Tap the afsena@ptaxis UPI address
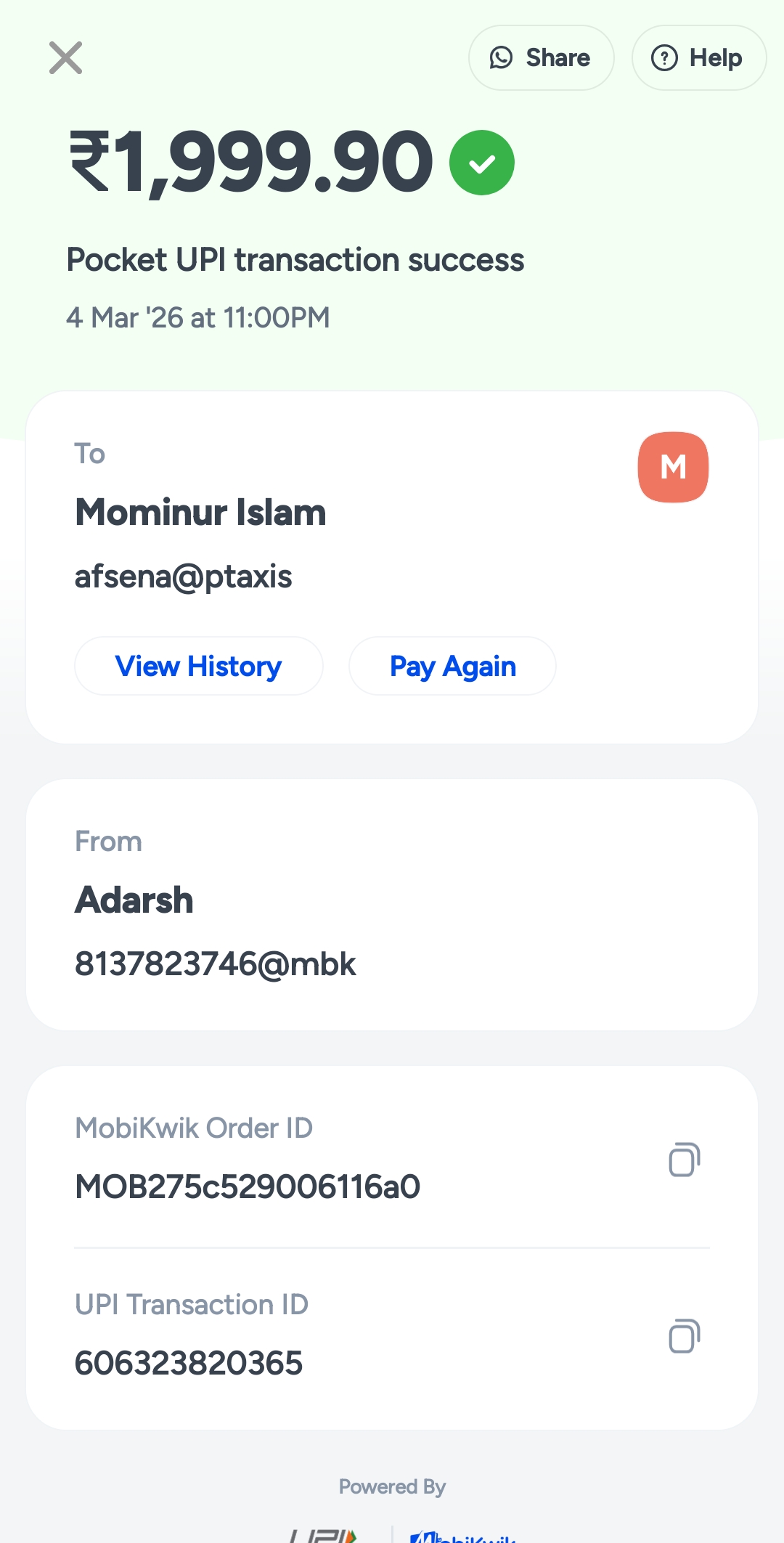 coord(183,577)
